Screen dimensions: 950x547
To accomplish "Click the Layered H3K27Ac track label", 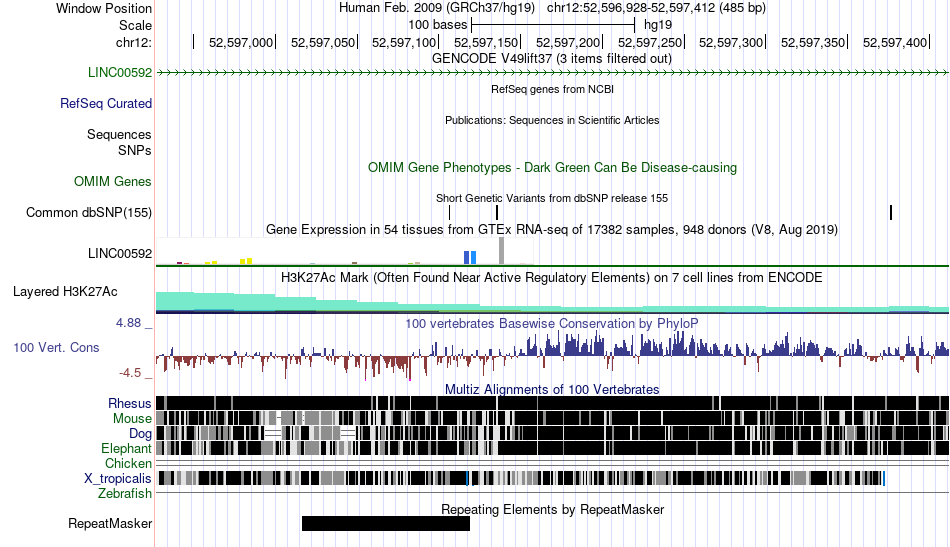I will click(x=65, y=291).
